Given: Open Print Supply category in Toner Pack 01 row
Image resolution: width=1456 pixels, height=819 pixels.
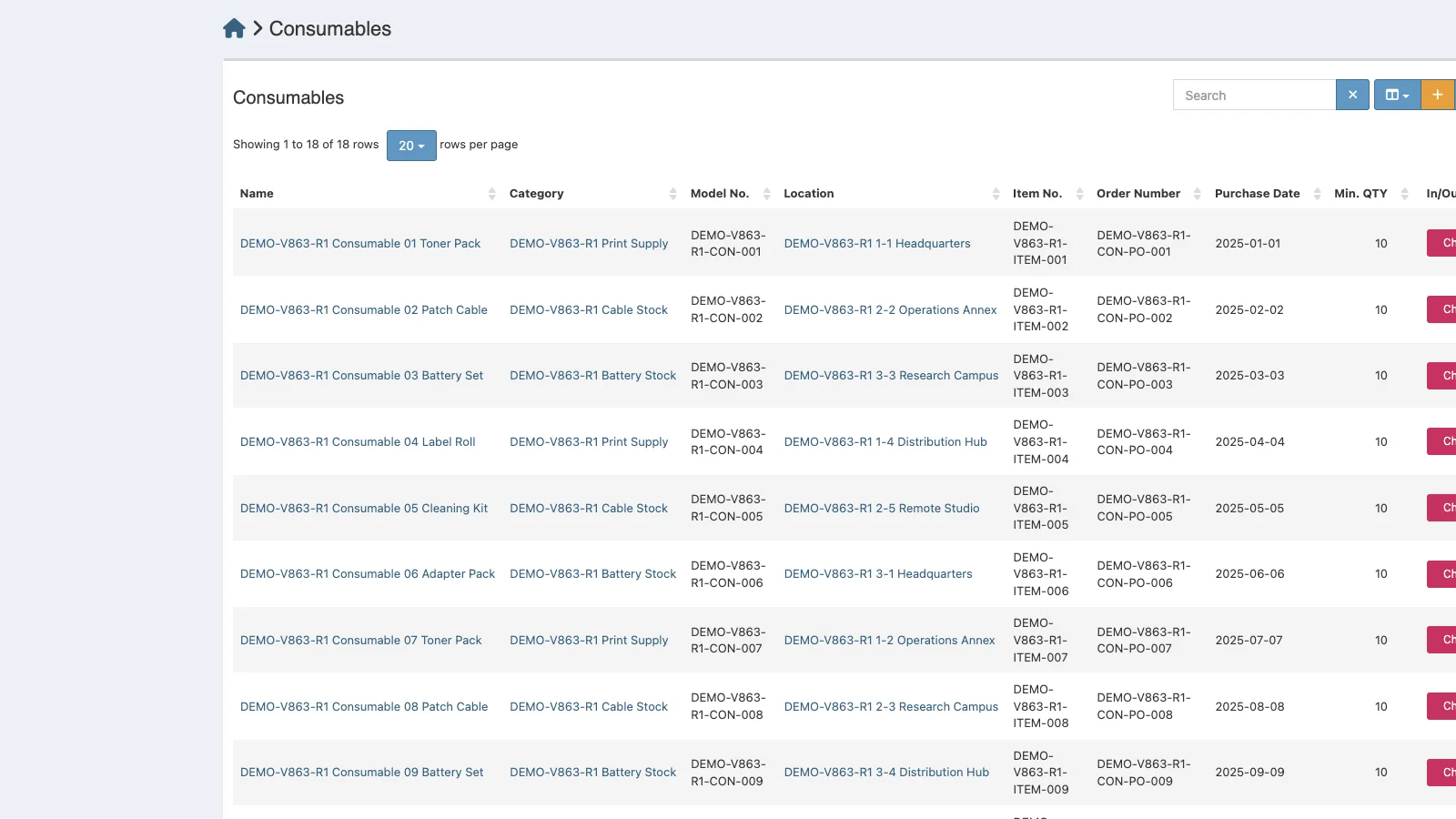Looking at the screenshot, I should click(589, 243).
